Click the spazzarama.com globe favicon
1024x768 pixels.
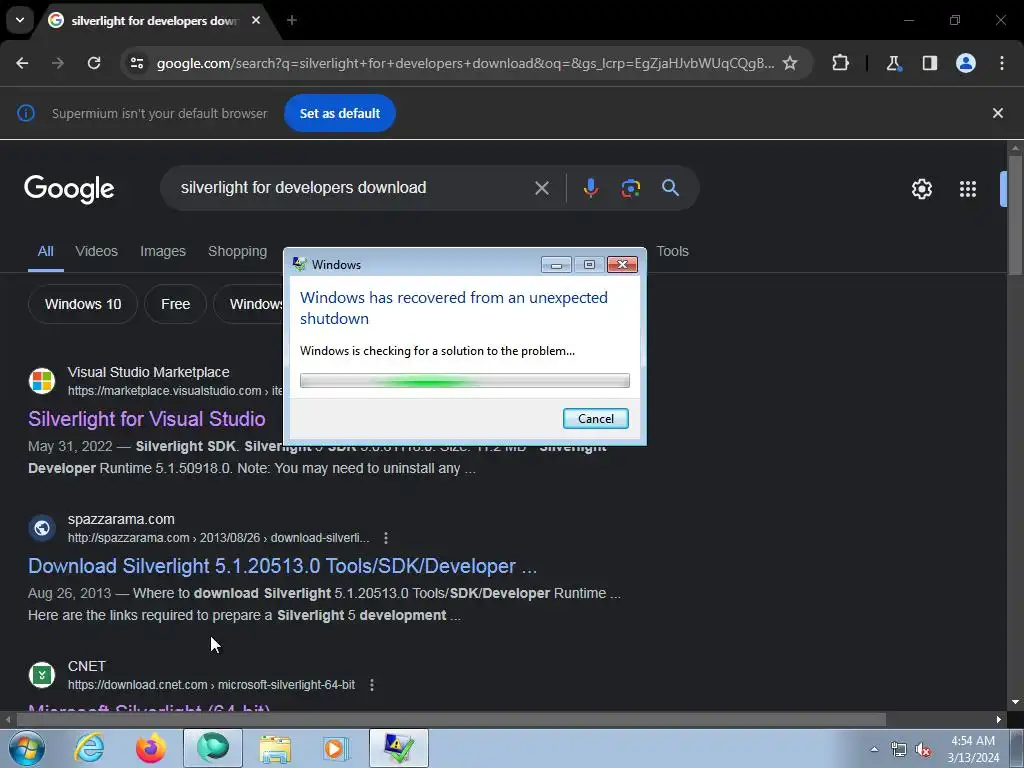click(x=42, y=528)
